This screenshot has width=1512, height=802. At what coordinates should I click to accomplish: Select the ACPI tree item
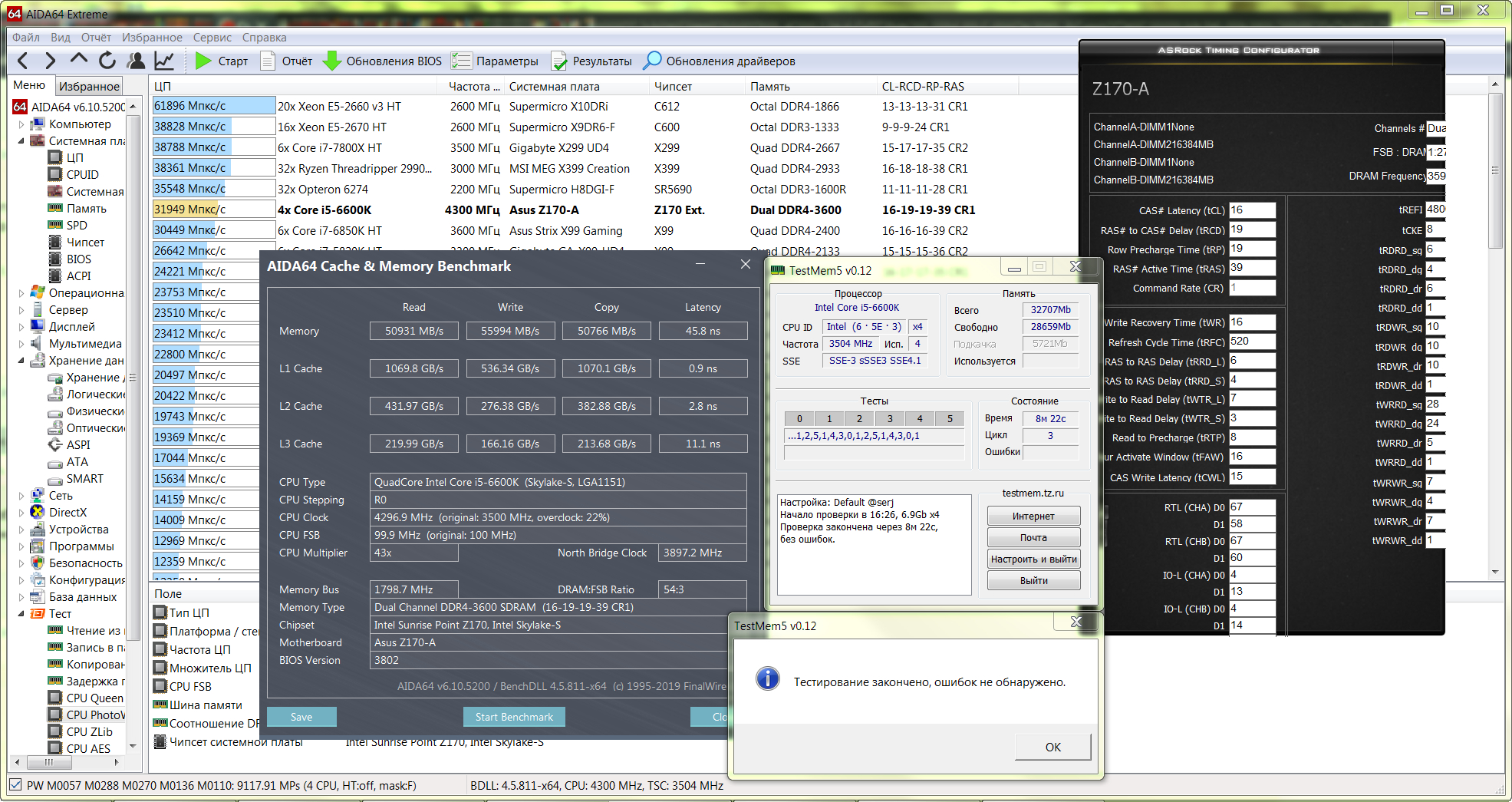pyautogui.click(x=78, y=276)
